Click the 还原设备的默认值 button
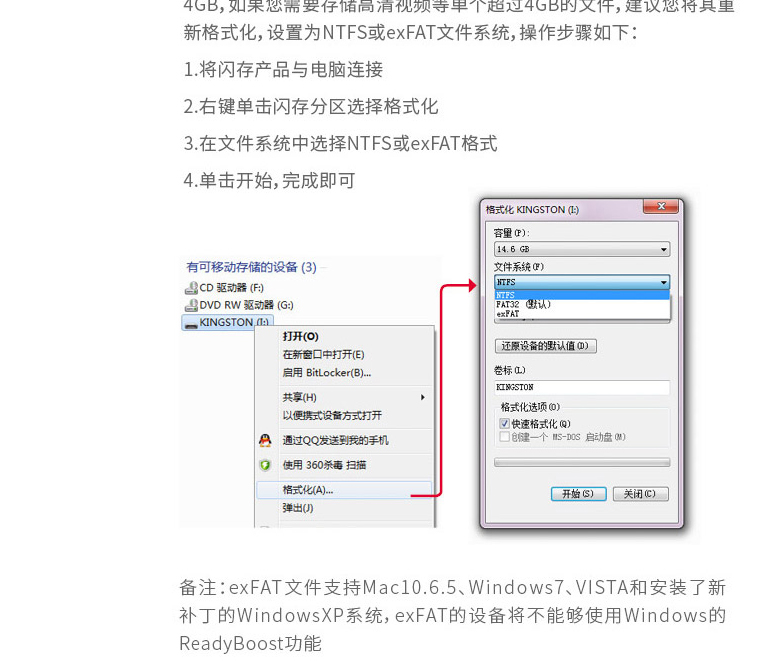758x661 pixels. pos(545,346)
